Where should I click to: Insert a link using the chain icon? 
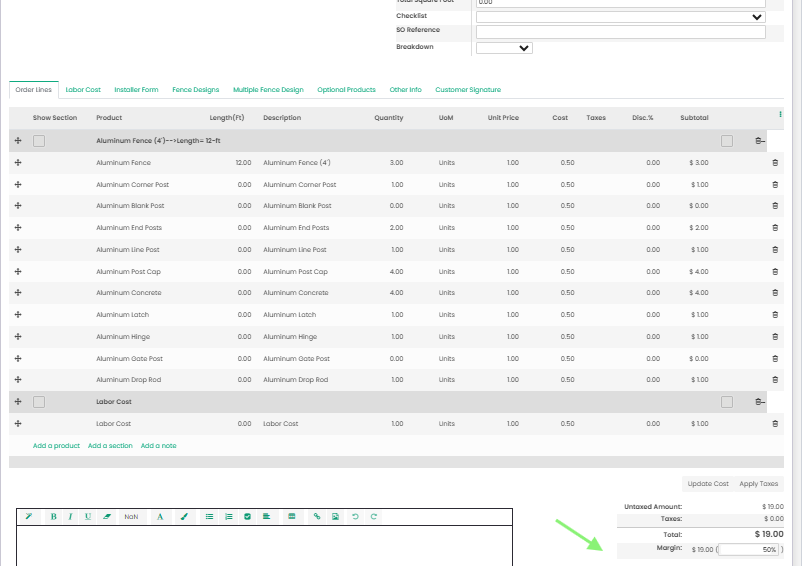317,517
